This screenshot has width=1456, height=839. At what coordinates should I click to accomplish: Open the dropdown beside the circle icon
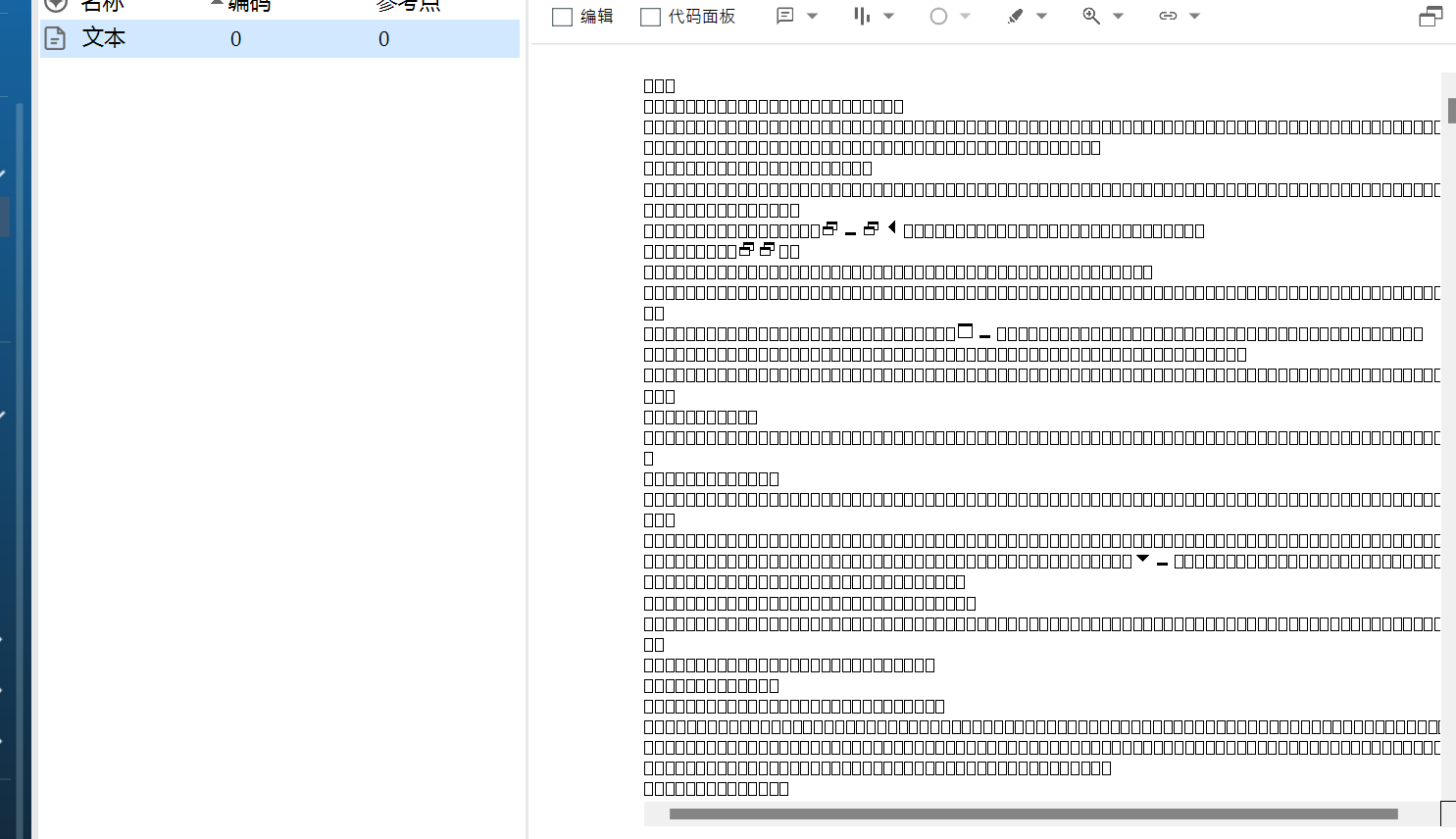[x=965, y=16]
